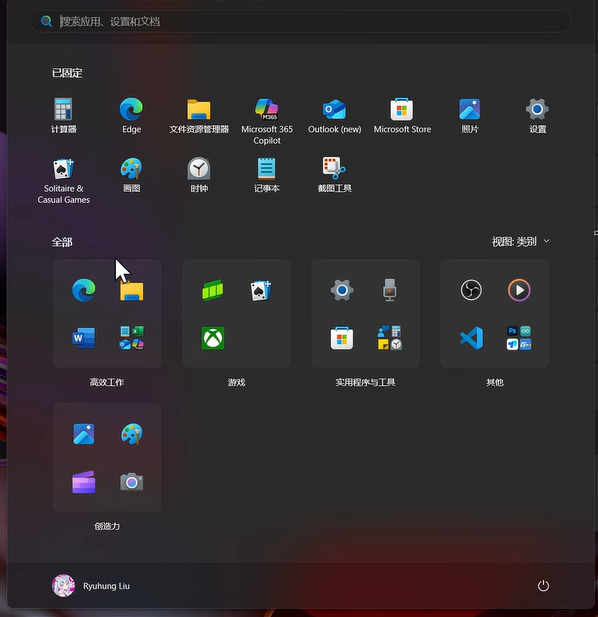This screenshot has width=598, height=617.
Task: Launch Microsoft 365 Copilot from pinned apps
Action: tap(267, 121)
